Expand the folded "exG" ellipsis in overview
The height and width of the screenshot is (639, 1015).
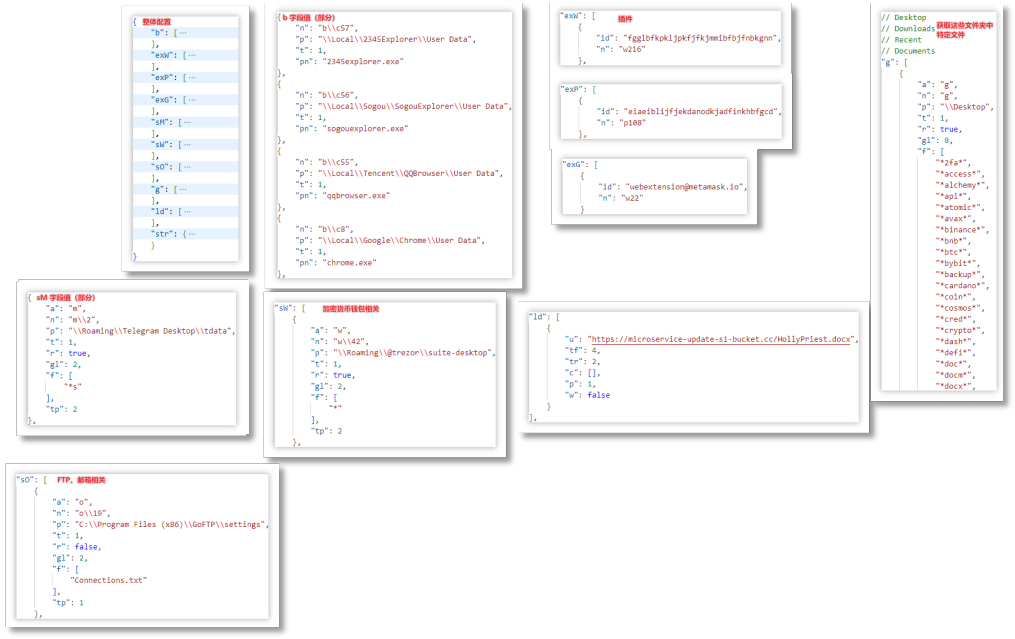190,100
